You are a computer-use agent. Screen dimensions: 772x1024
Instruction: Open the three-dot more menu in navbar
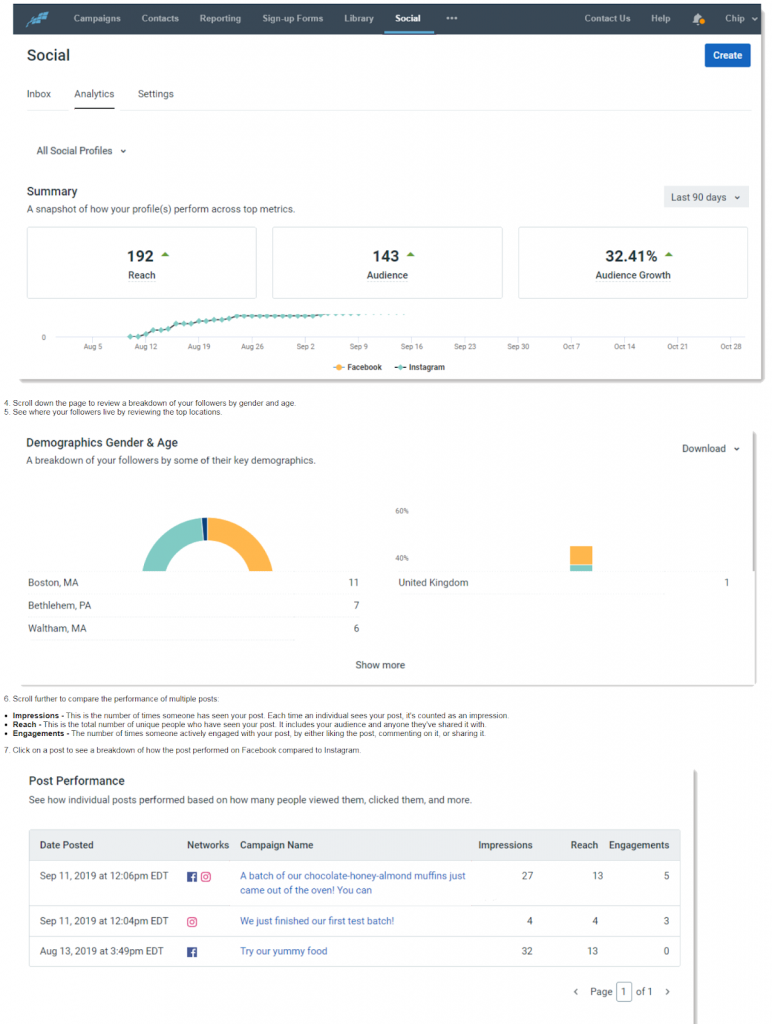click(x=452, y=18)
